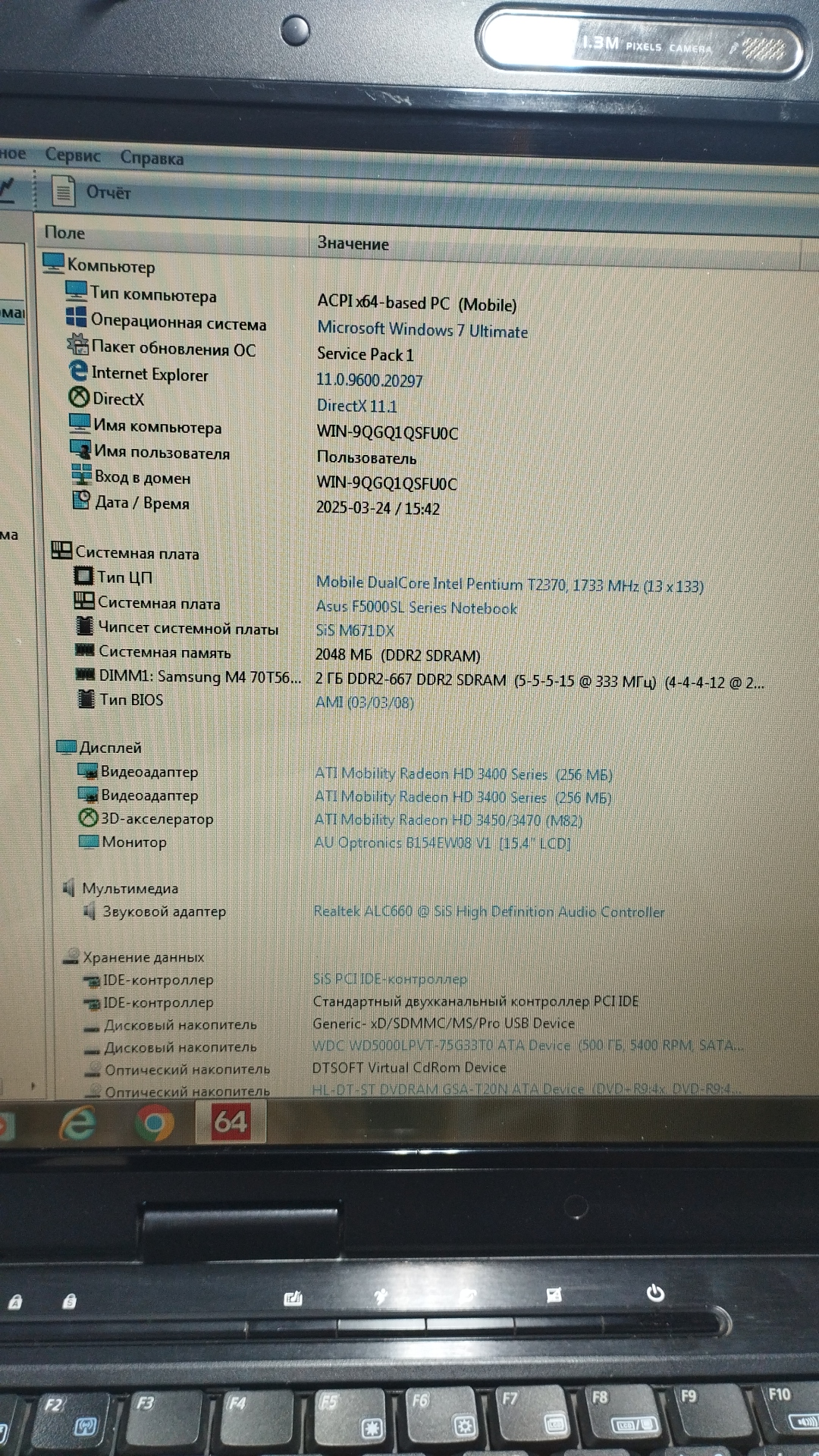Screen dimensions: 819x1456
Task: Open the Mobile DualCore Intel Pentium T2370 link
Action: point(509,585)
